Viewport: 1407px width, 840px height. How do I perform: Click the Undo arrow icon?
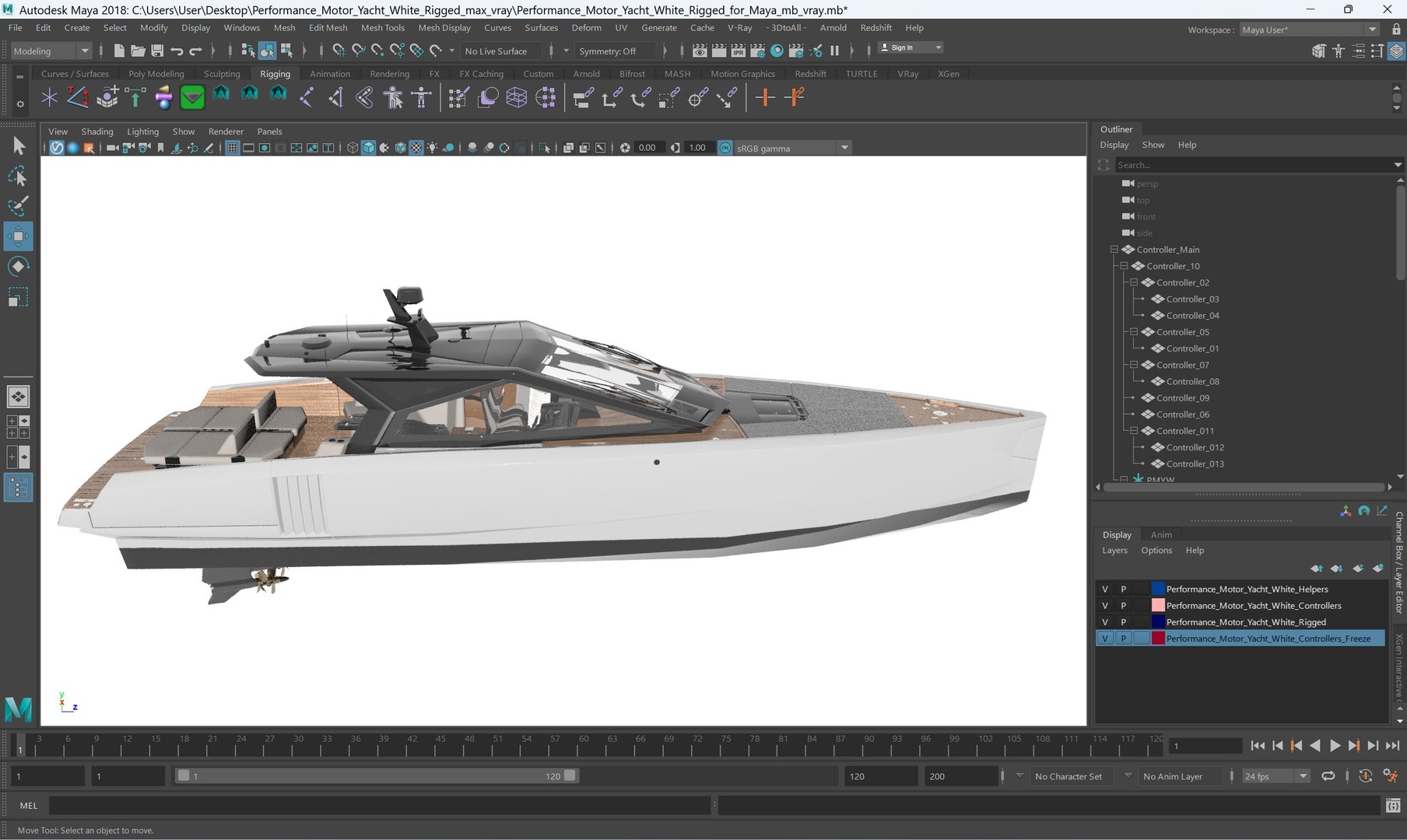tap(177, 51)
